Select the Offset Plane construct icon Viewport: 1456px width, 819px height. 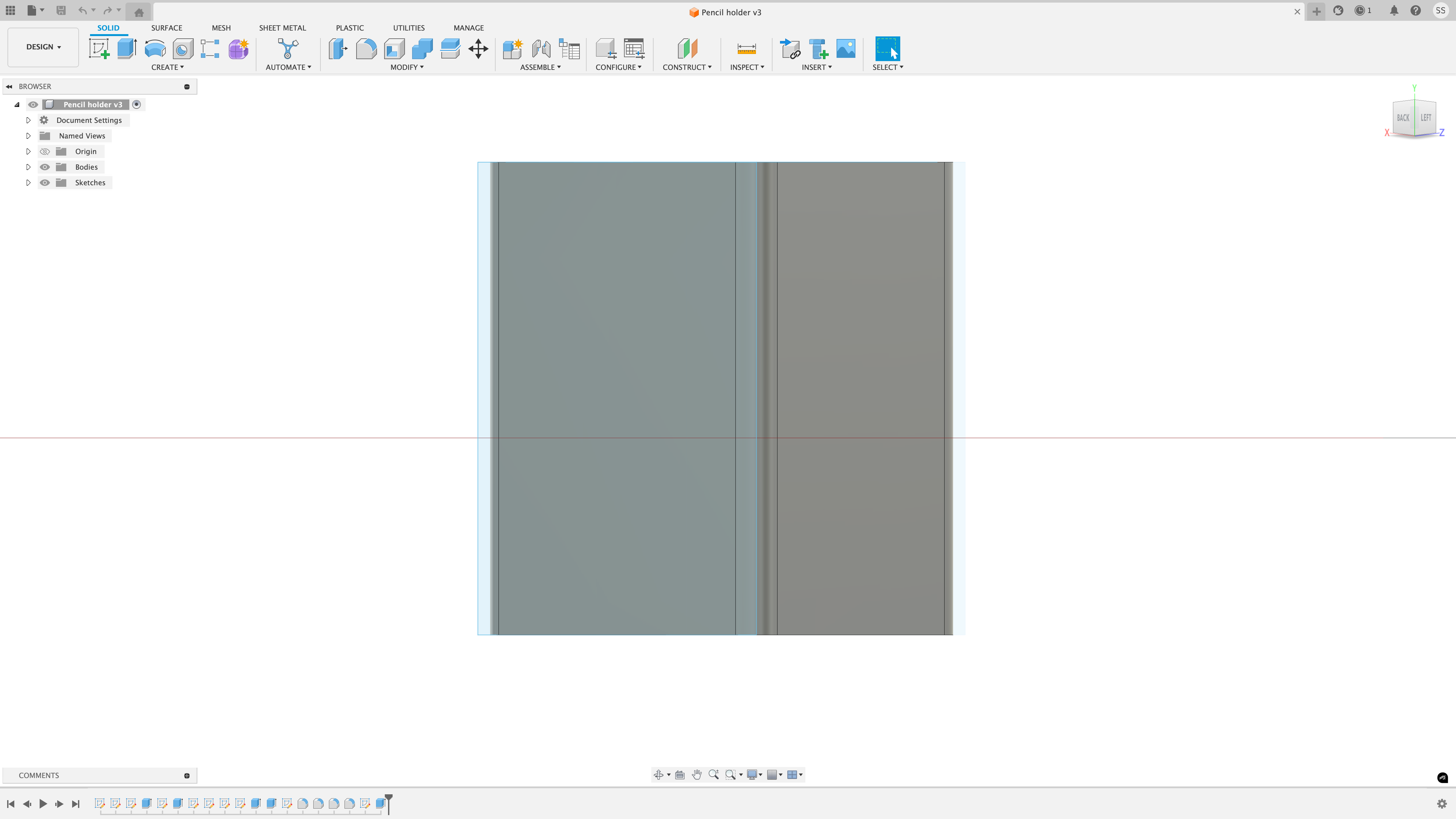pyautogui.click(x=687, y=49)
